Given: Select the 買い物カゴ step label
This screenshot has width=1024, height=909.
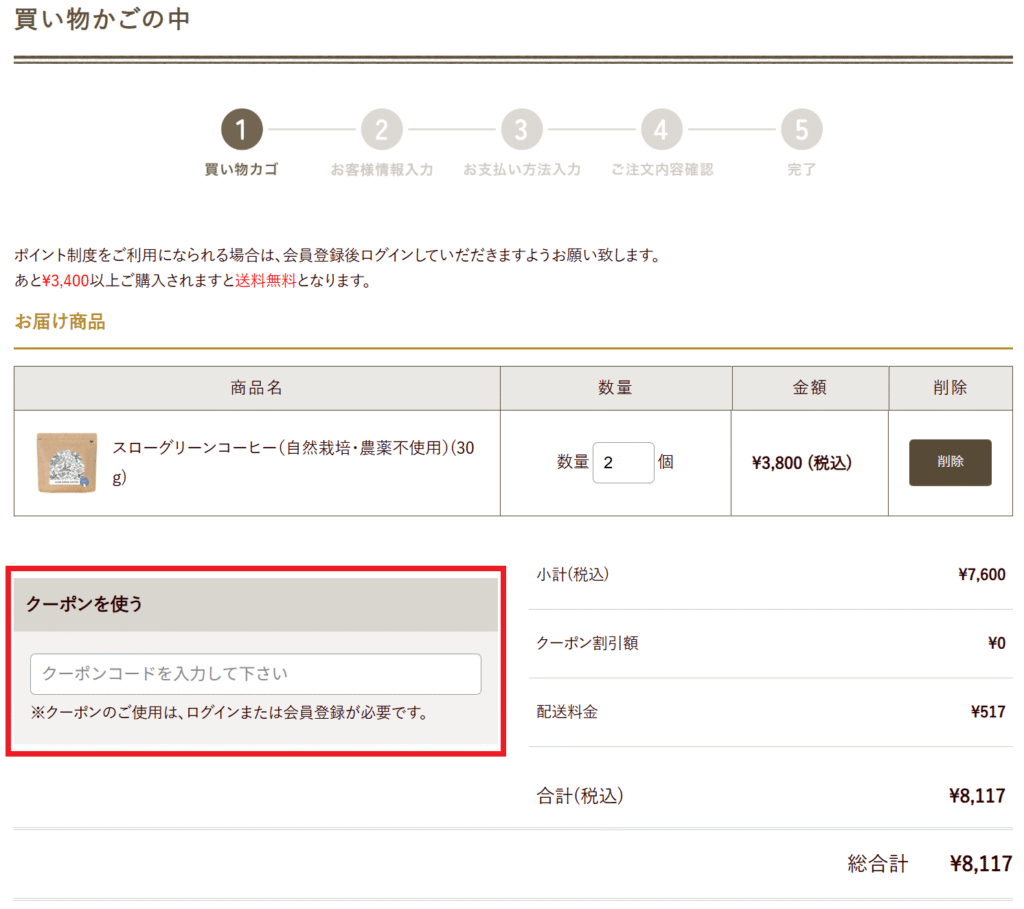Looking at the screenshot, I should [241, 170].
